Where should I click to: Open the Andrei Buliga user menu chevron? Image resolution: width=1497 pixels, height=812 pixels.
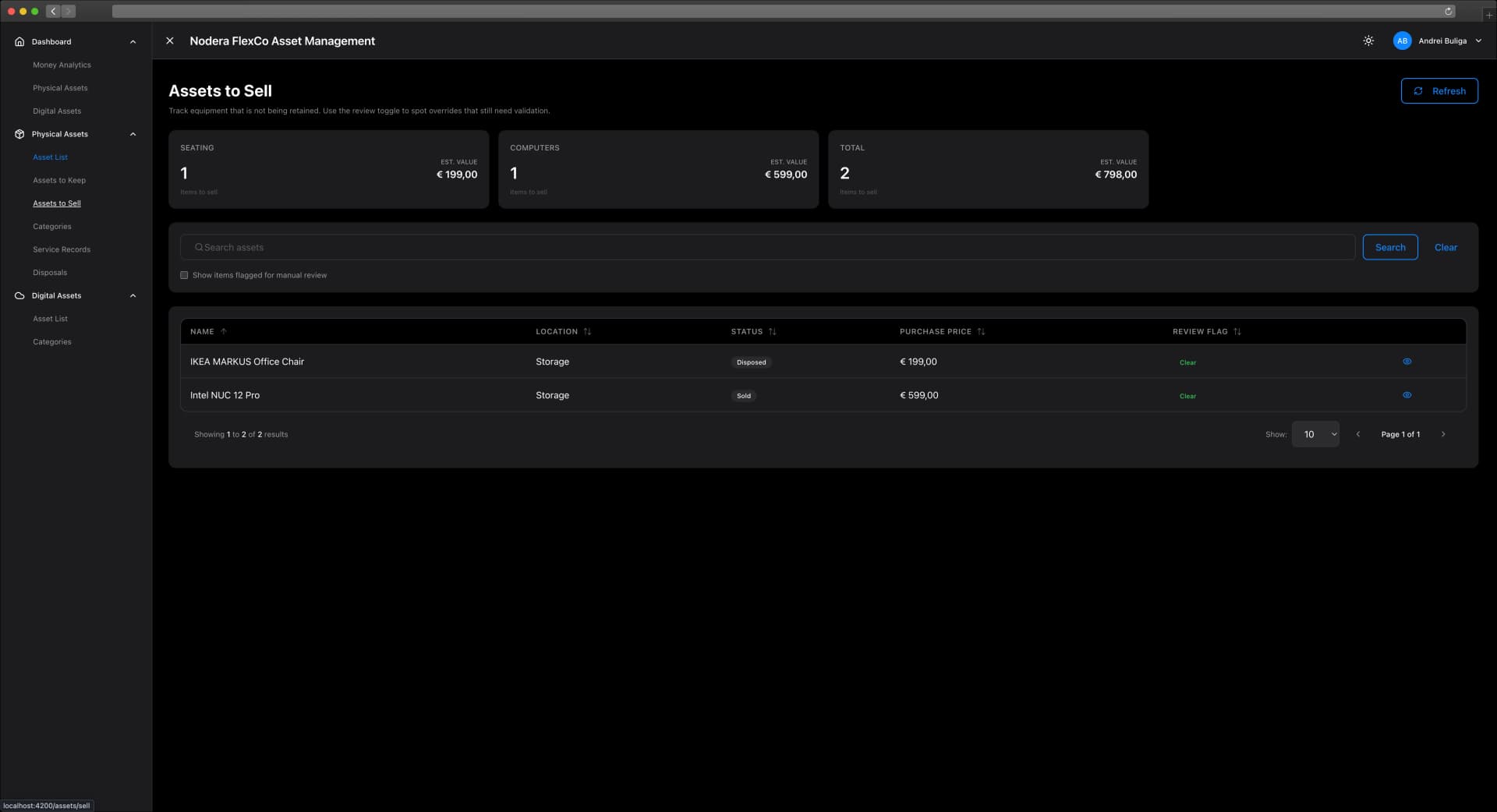click(x=1478, y=41)
